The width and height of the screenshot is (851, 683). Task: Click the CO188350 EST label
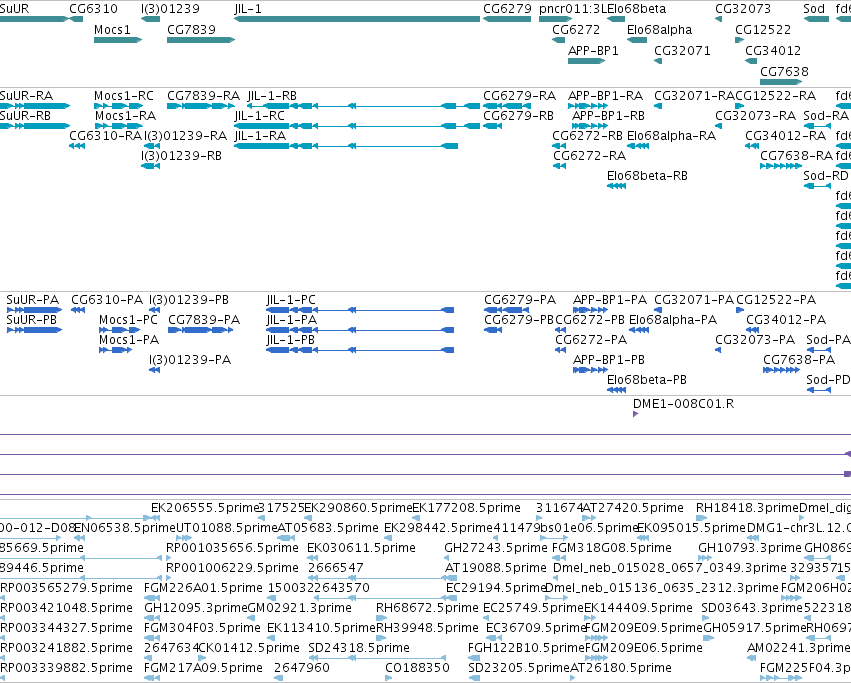pyautogui.click(x=417, y=668)
